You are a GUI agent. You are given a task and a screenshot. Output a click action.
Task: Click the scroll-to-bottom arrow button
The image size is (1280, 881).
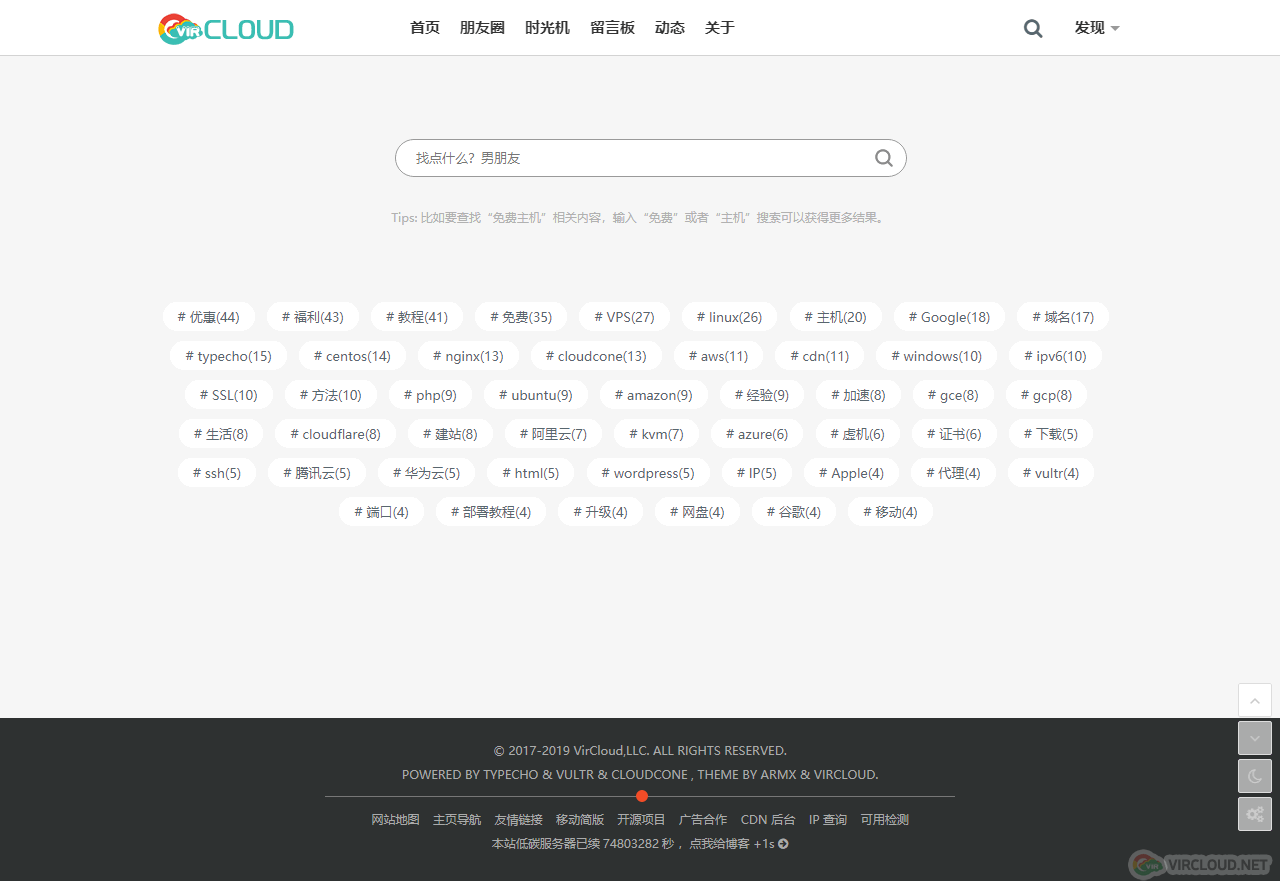tap(1255, 738)
